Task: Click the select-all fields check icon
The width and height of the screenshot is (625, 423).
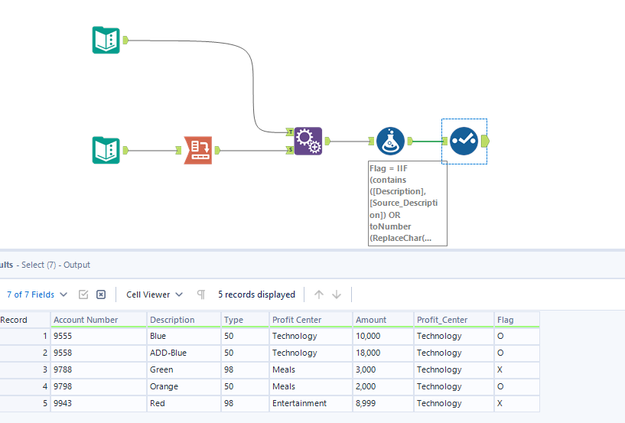Action: [x=83, y=295]
